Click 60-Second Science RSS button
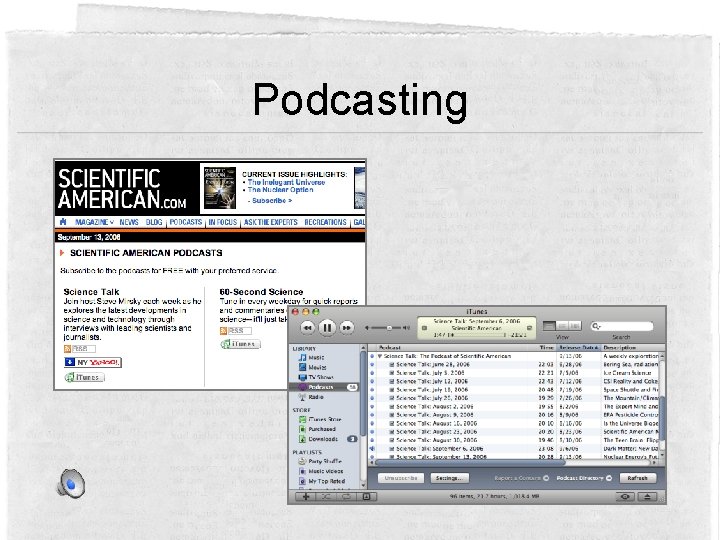 pos(236,331)
